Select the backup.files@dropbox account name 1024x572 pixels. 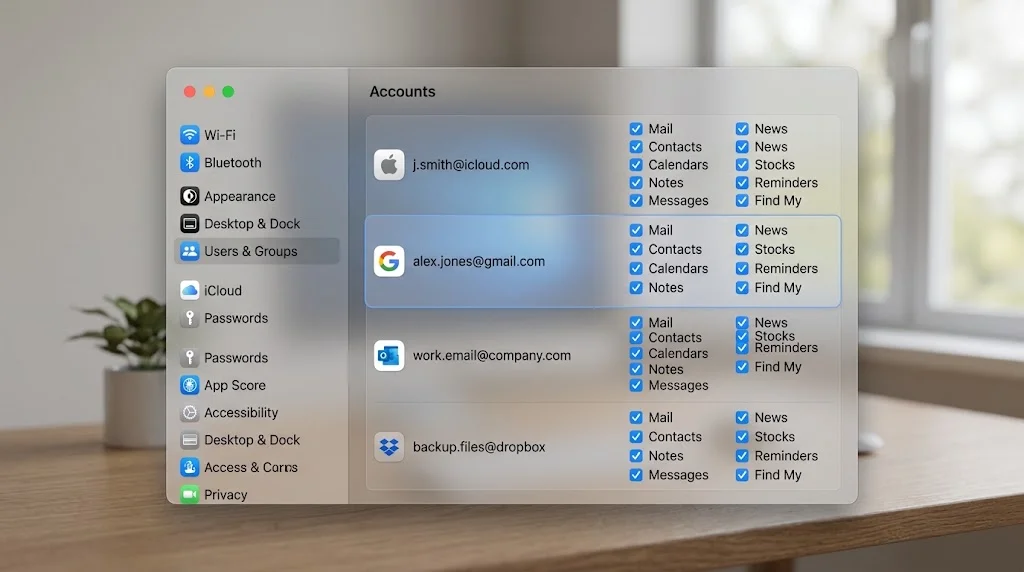pos(479,447)
